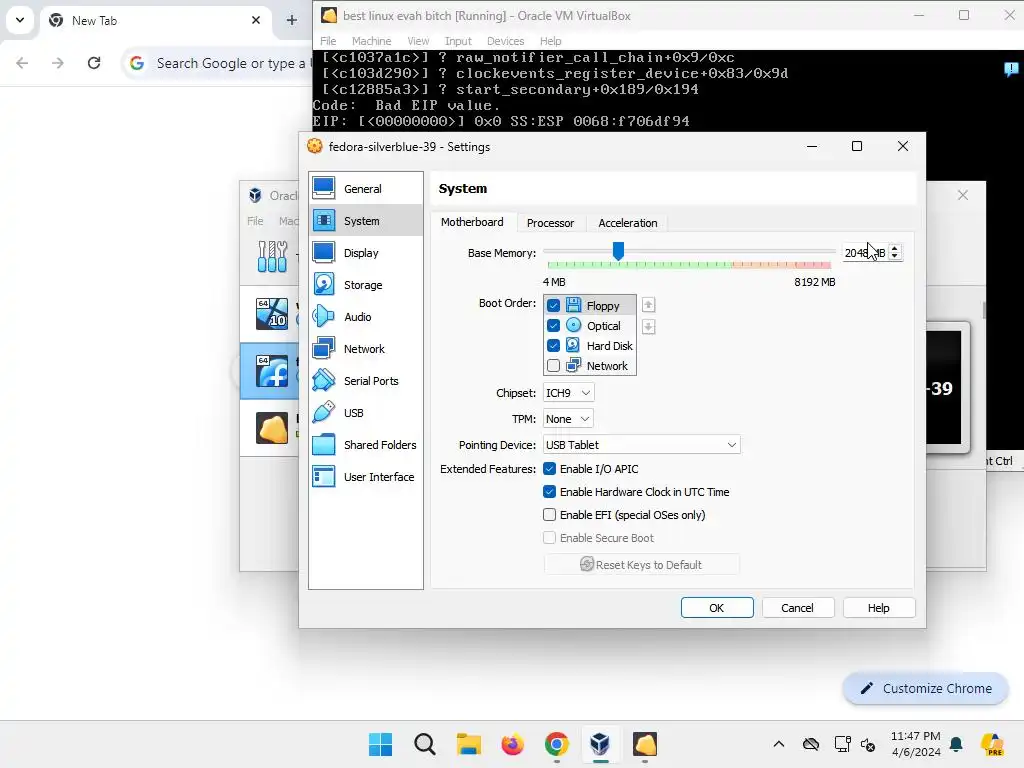Switch to running VM taskbar icon

645,744
